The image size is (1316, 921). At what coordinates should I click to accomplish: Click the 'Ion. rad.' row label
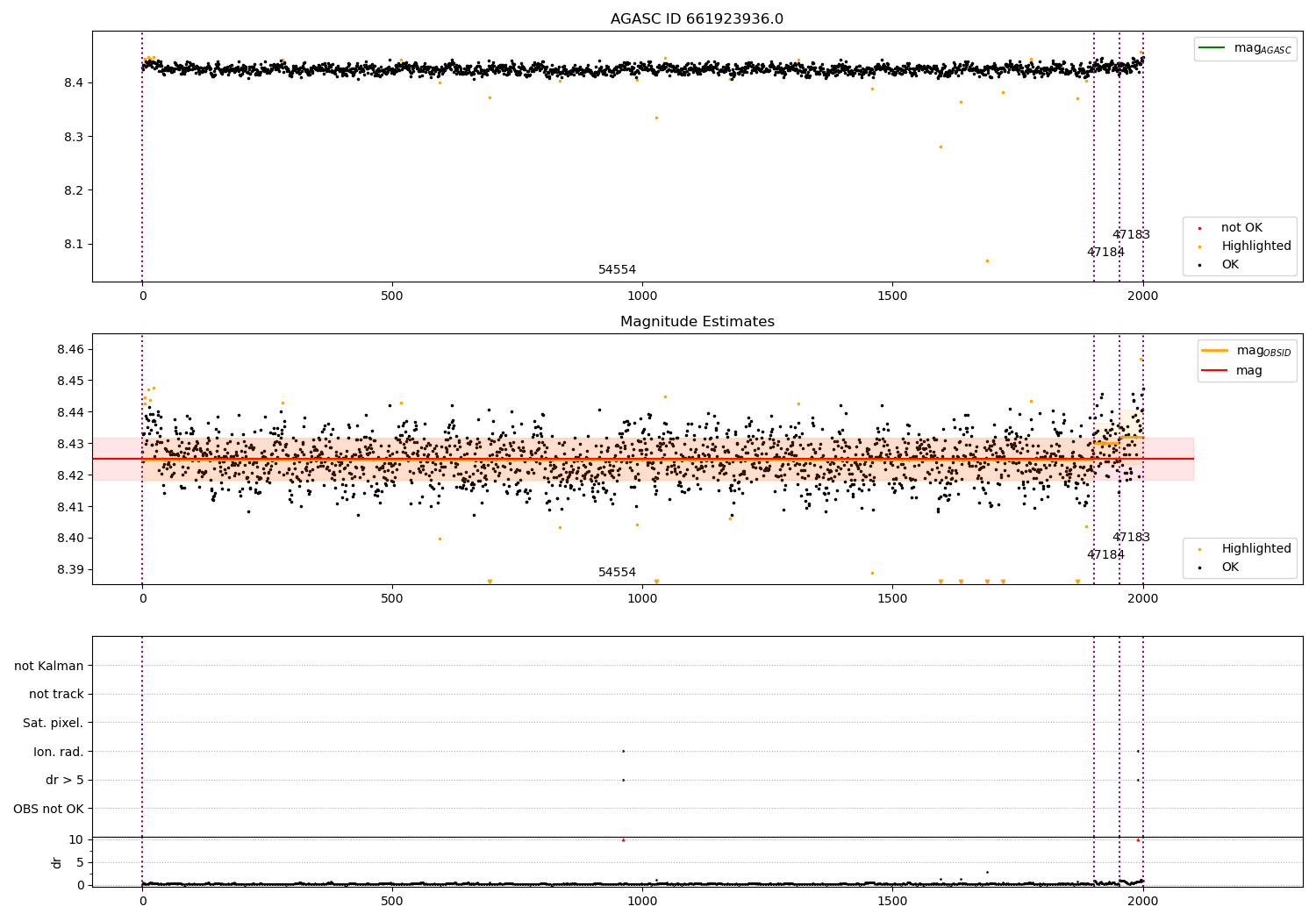coord(59,752)
